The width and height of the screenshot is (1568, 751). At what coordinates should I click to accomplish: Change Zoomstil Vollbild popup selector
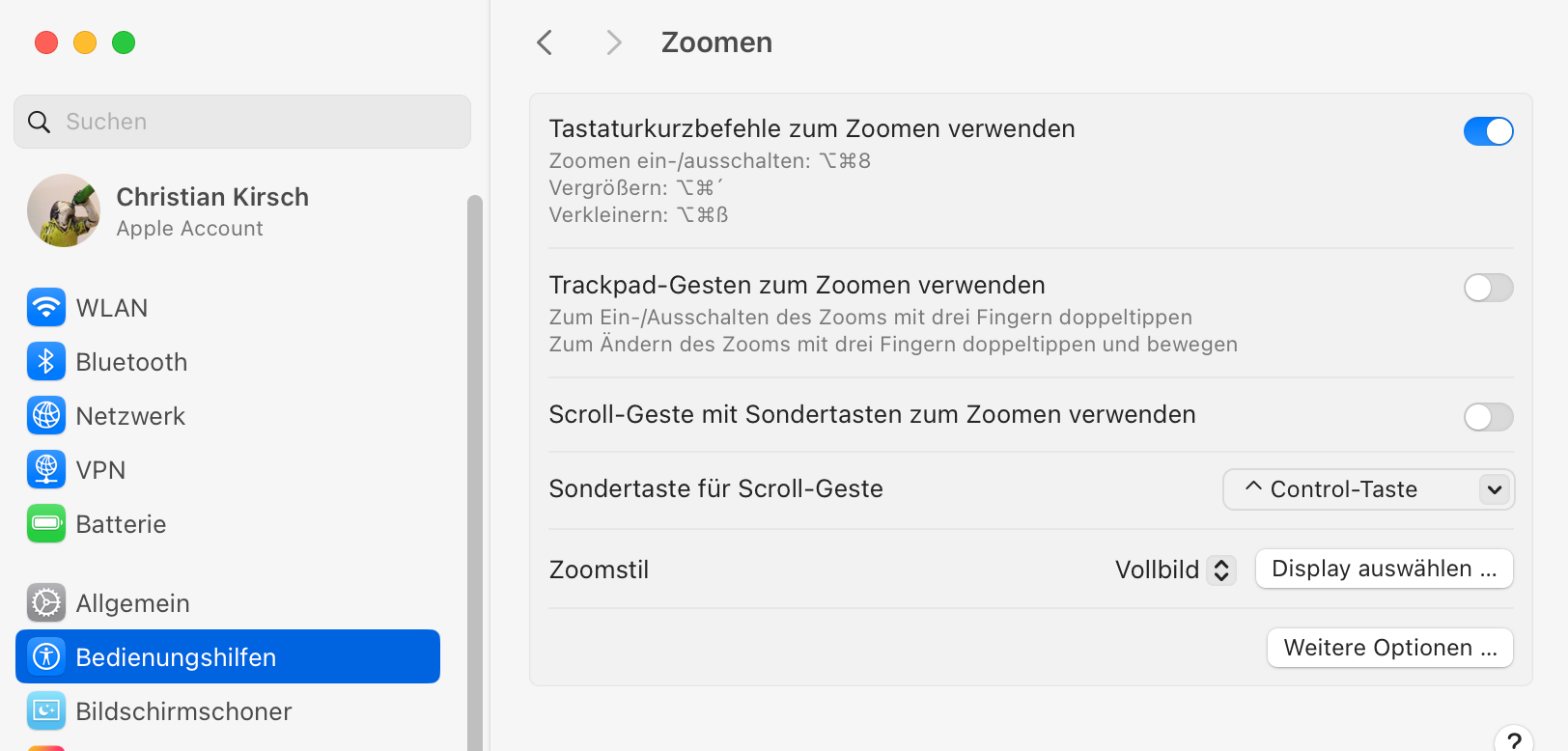pyautogui.click(x=1175, y=570)
